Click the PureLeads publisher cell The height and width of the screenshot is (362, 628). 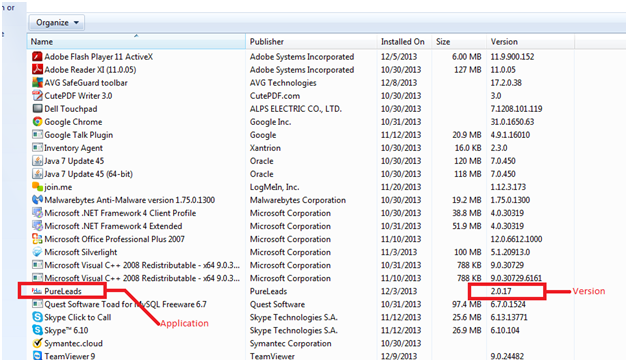pos(268,291)
